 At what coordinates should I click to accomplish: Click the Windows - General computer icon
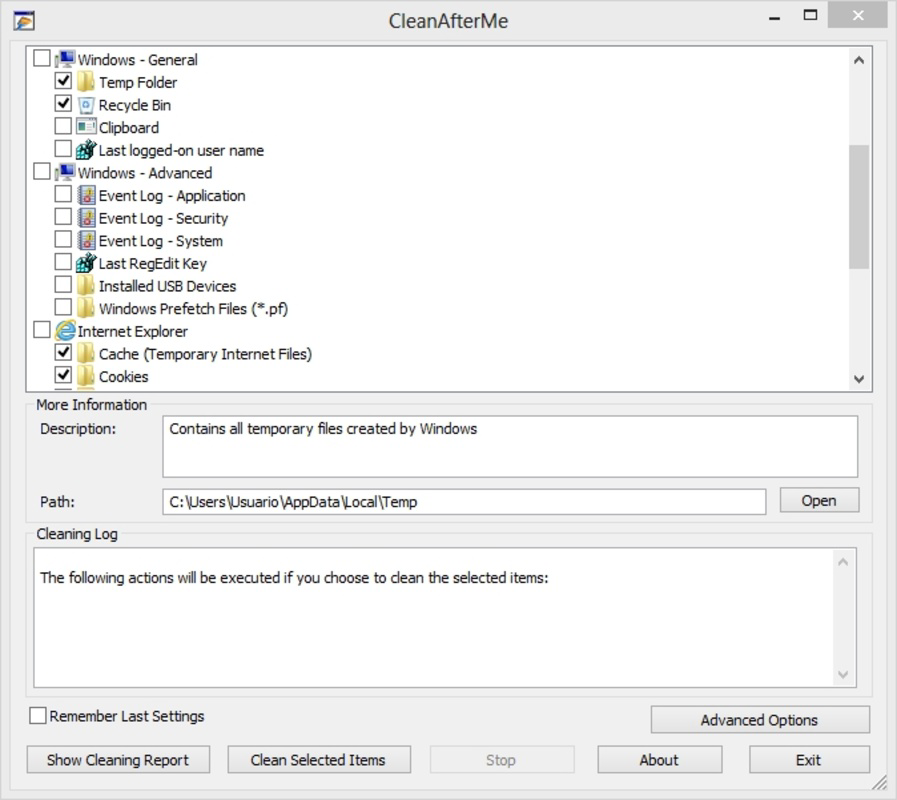65,59
